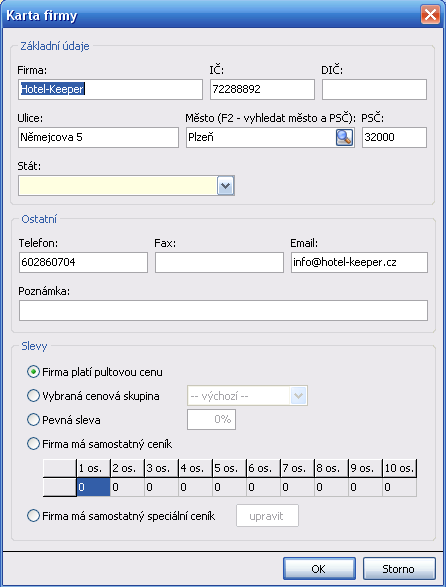Click the Email field
The image size is (446, 587).
pyautogui.click(x=359, y=262)
